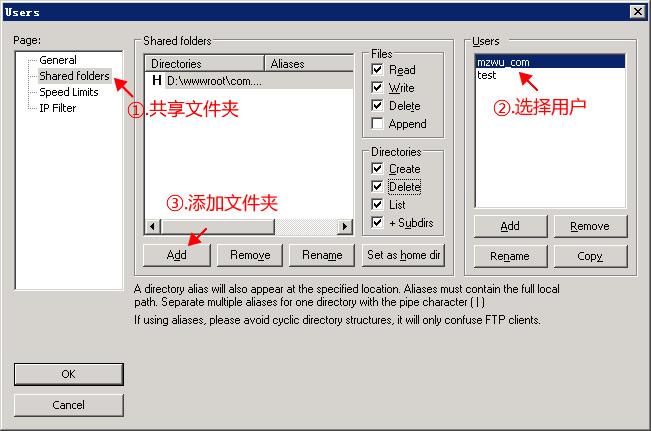Uncheck the Files Delete permission

point(377,105)
